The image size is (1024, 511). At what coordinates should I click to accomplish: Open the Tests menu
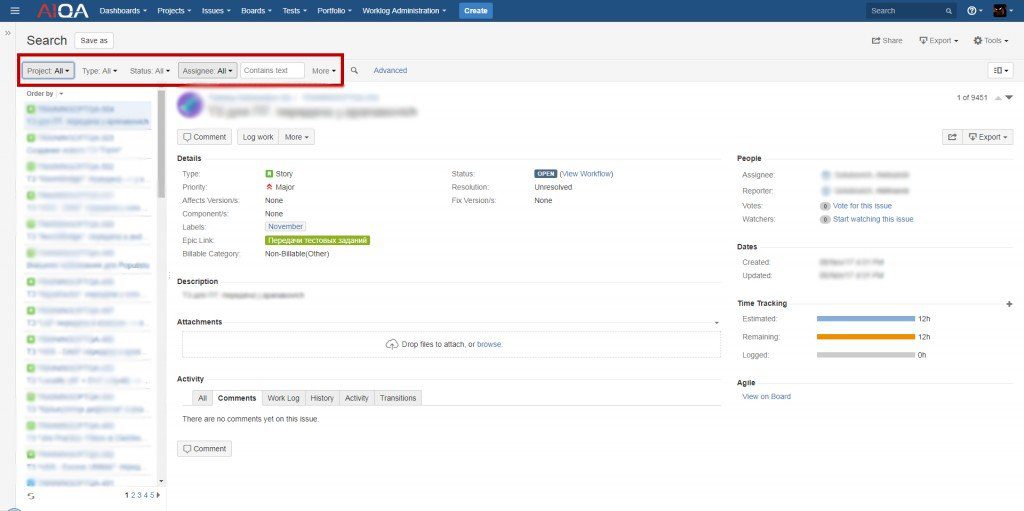click(295, 10)
